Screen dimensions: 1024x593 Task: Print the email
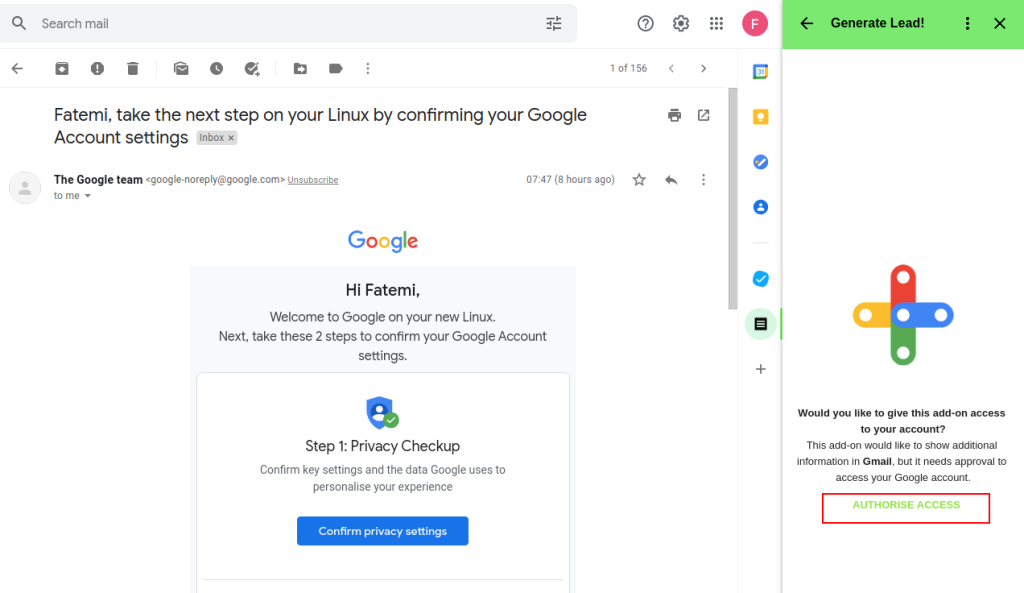[674, 115]
